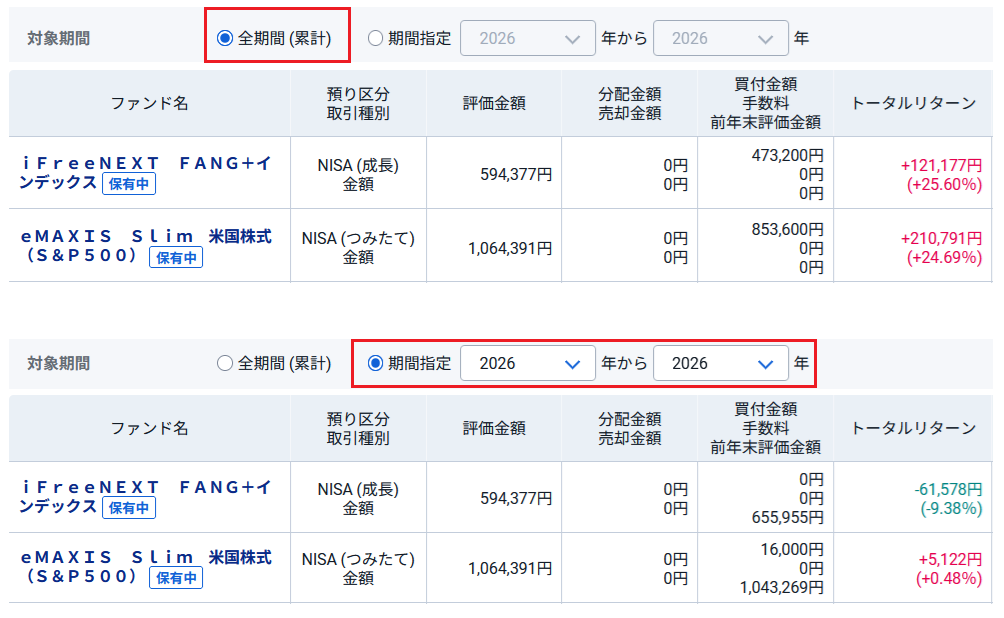Click 保有中 badge in the -9.38% row
The image size is (1004, 618).
[129, 508]
